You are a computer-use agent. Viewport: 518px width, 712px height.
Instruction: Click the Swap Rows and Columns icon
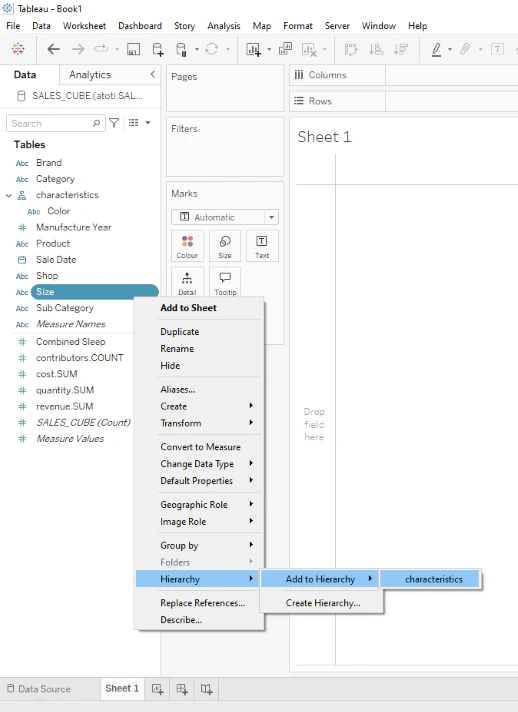coord(351,49)
